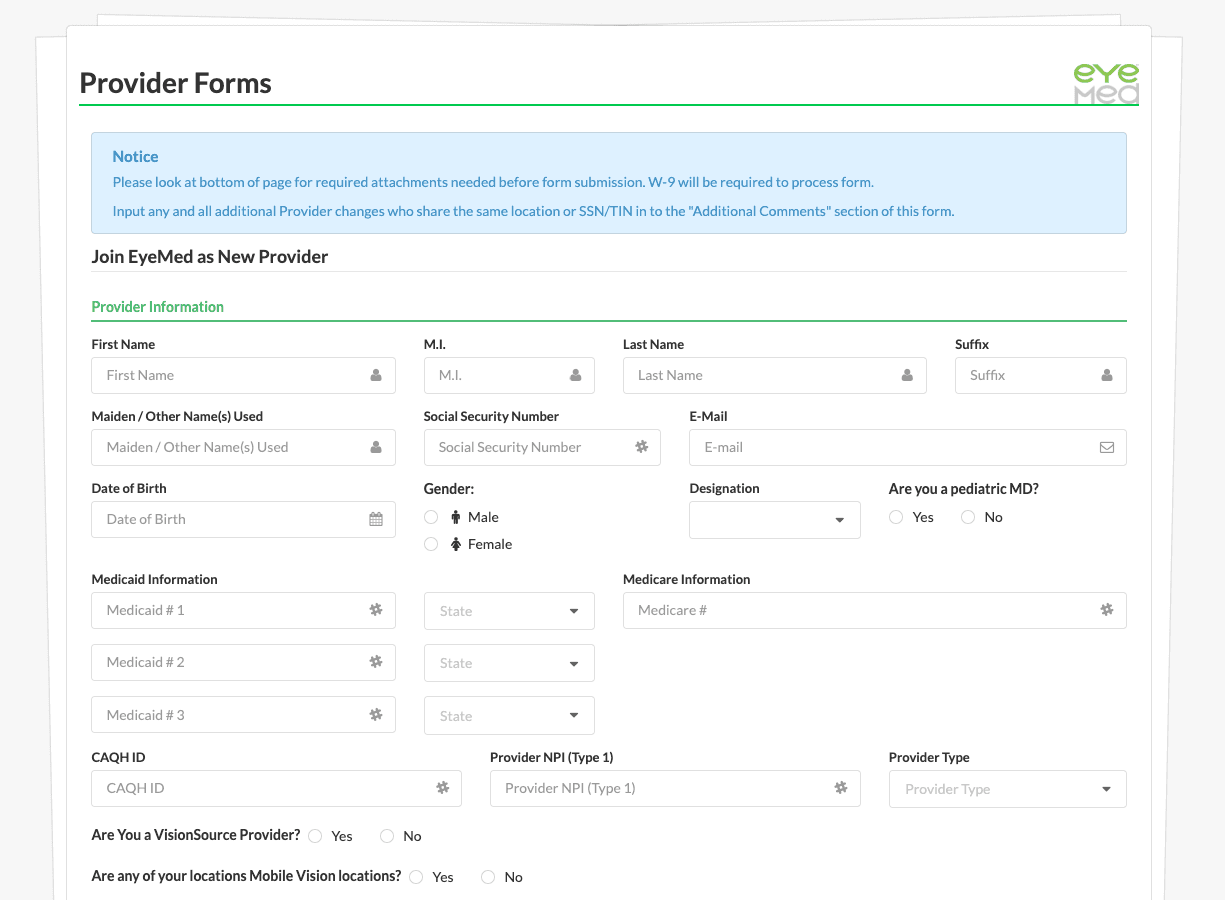
Task: Click envelope icon in E-Mail field
Action: pos(1106,448)
